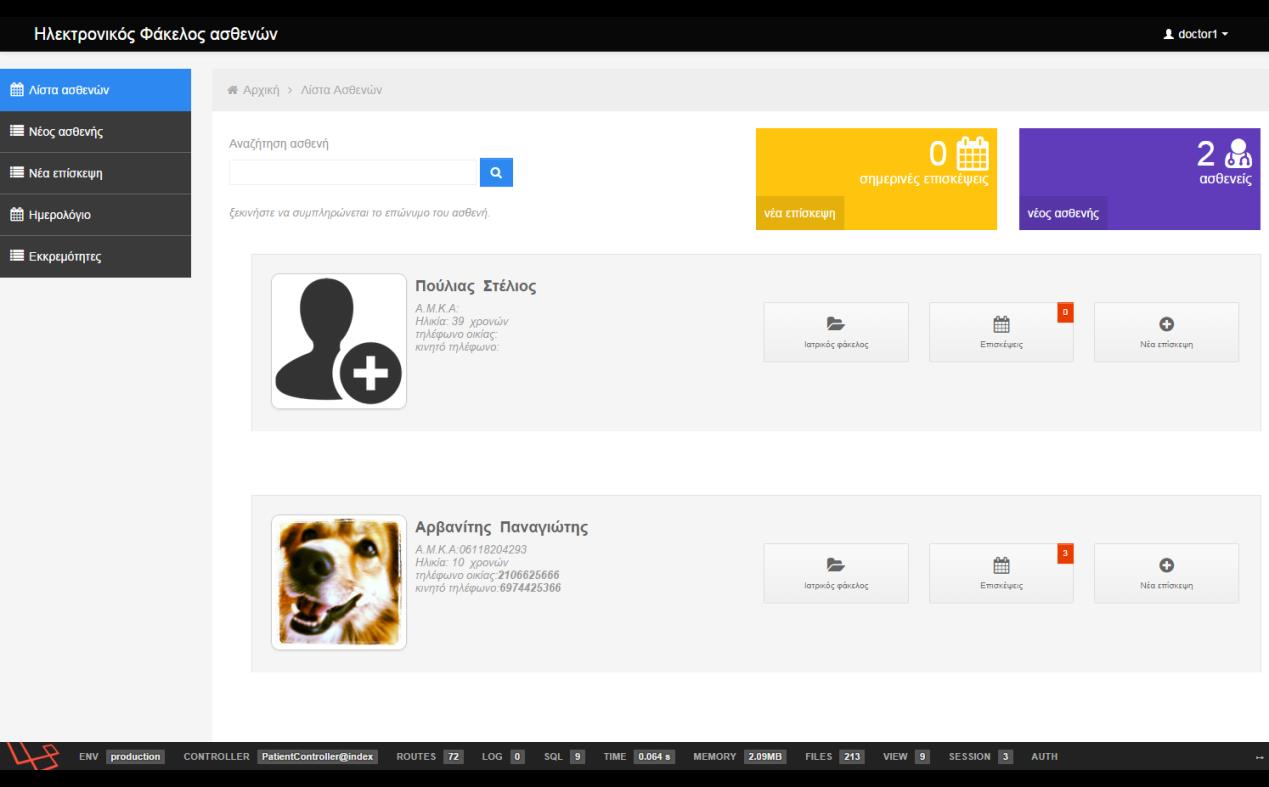Screen dimensions: 1269x787
Task: Click Νέα επίσκεψη for Αρβανίτης Παναγιώτης
Action: [1166, 573]
